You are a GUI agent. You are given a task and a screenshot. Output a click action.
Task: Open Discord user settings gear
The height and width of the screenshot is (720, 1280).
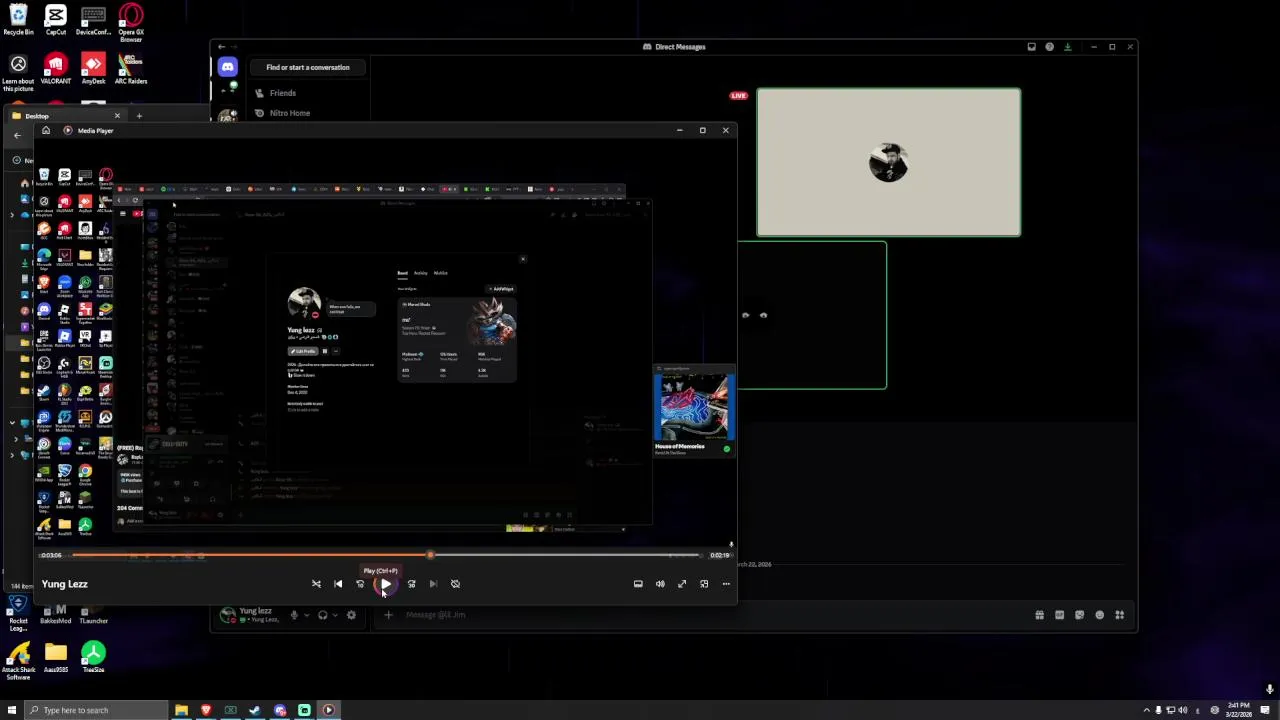pos(351,615)
